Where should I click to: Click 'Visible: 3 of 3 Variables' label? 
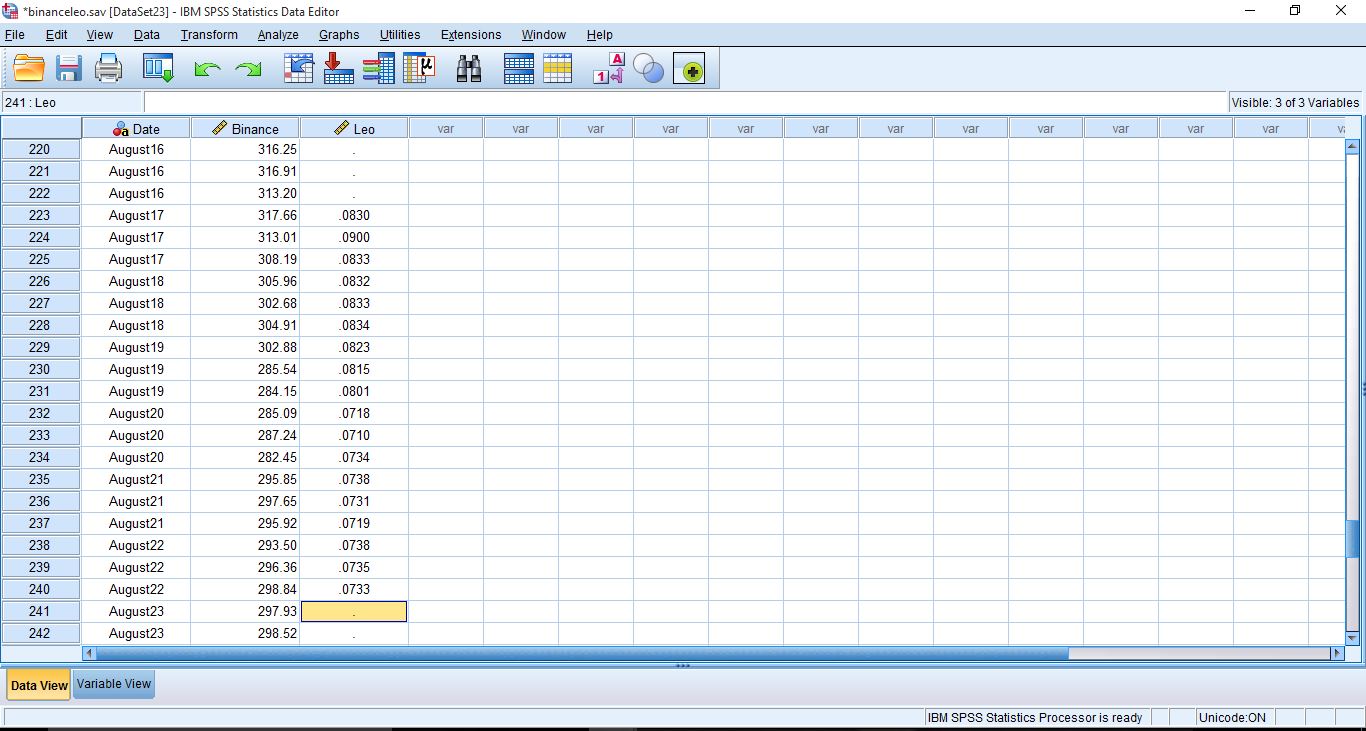[x=1295, y=102]
